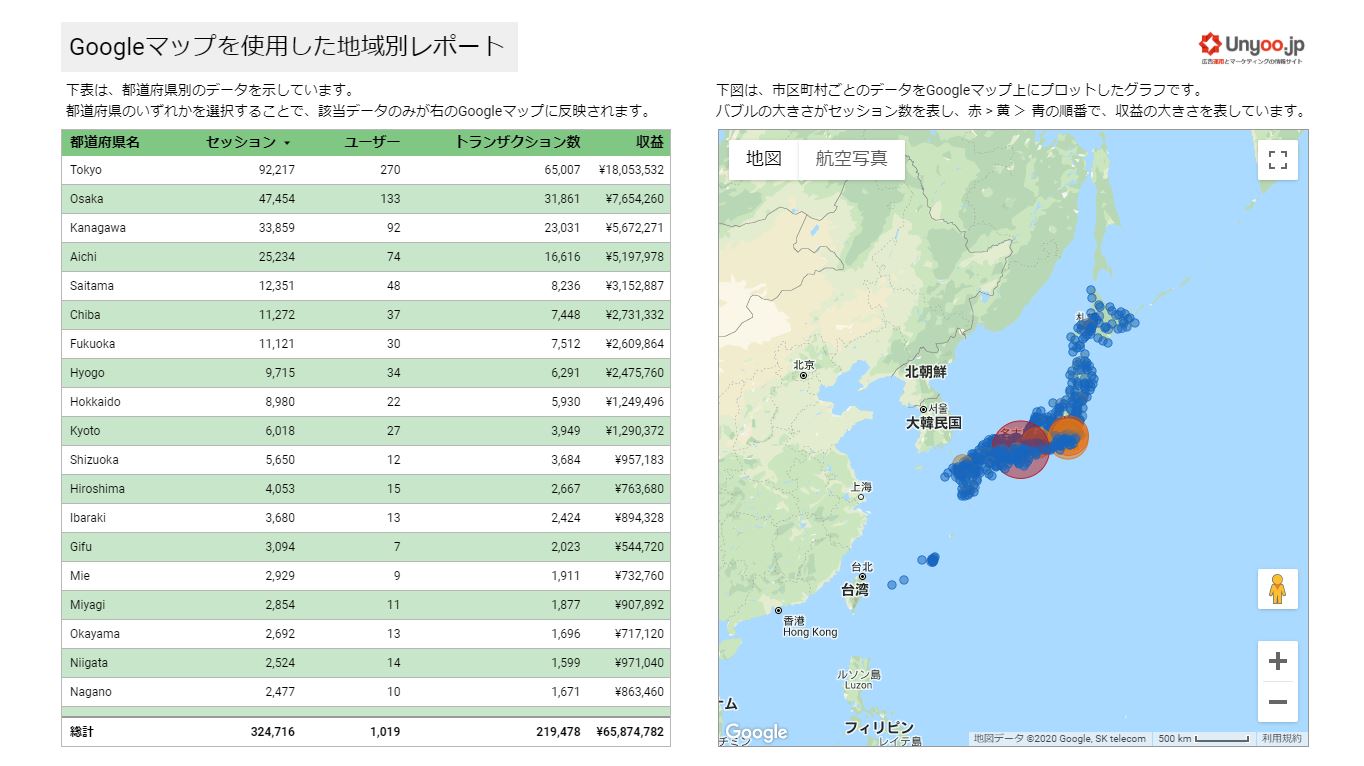This screenshot has width=1364, height=766.
Task: Select the Kyoto prefecture row
Action: point(366,431)
